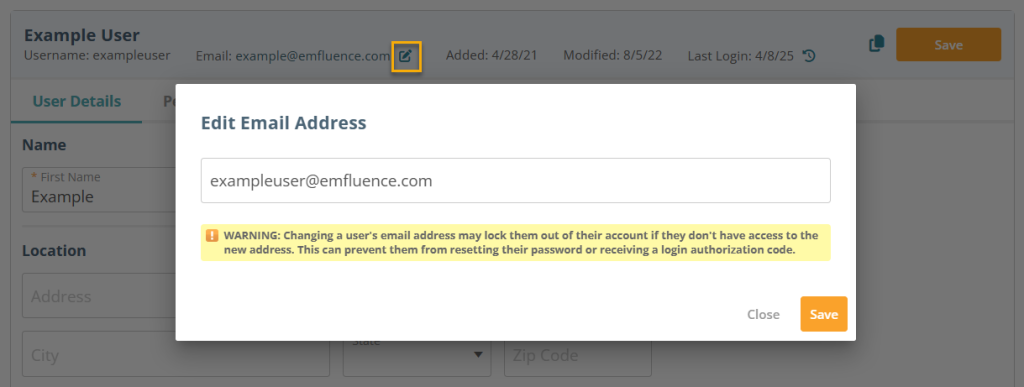Click the Username: exampleuser label
This screenshot has width=1024, height=387.
[97, 55]
